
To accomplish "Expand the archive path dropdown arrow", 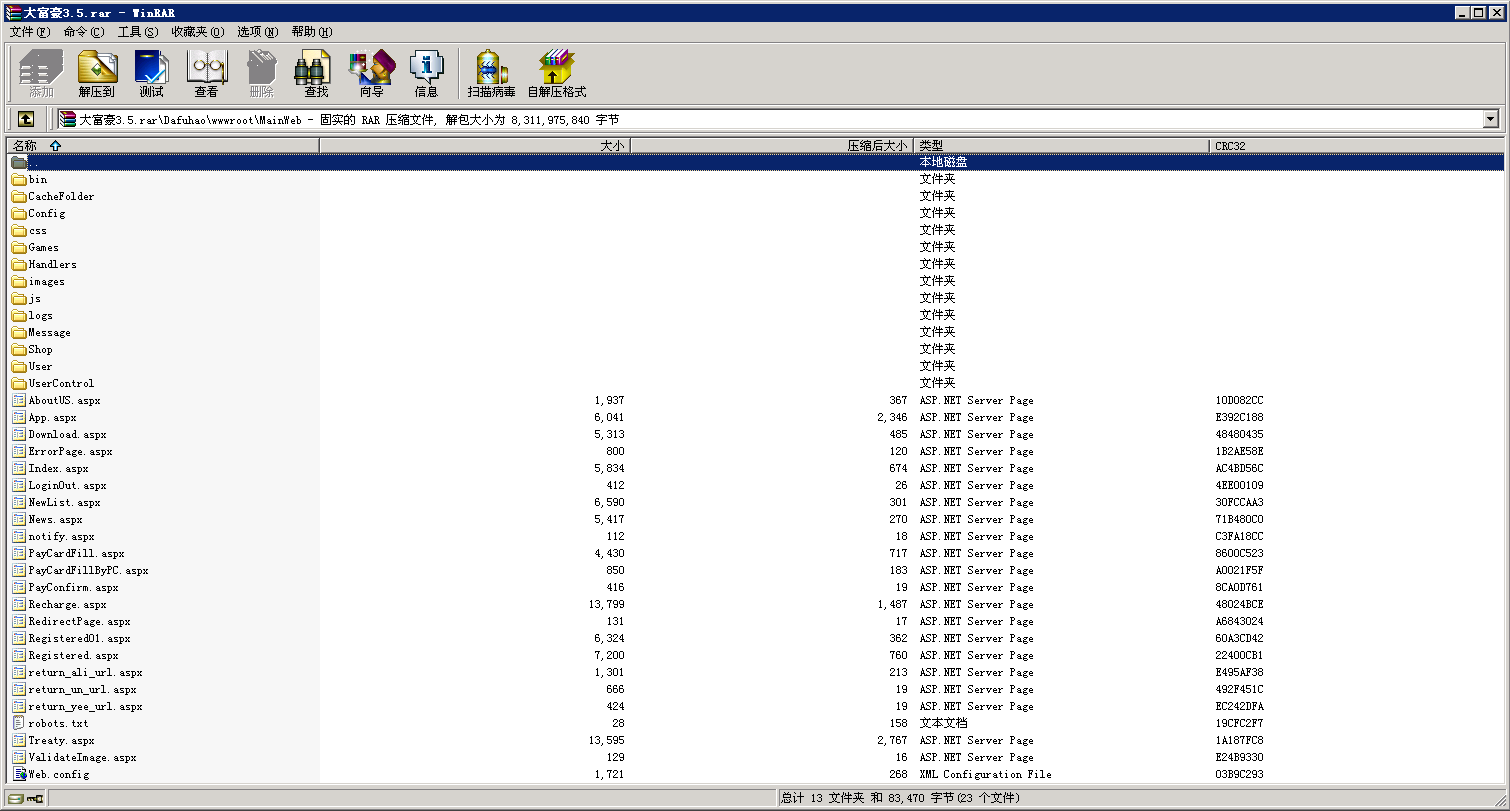I will pyautogui.click(x=1491, y=119).
